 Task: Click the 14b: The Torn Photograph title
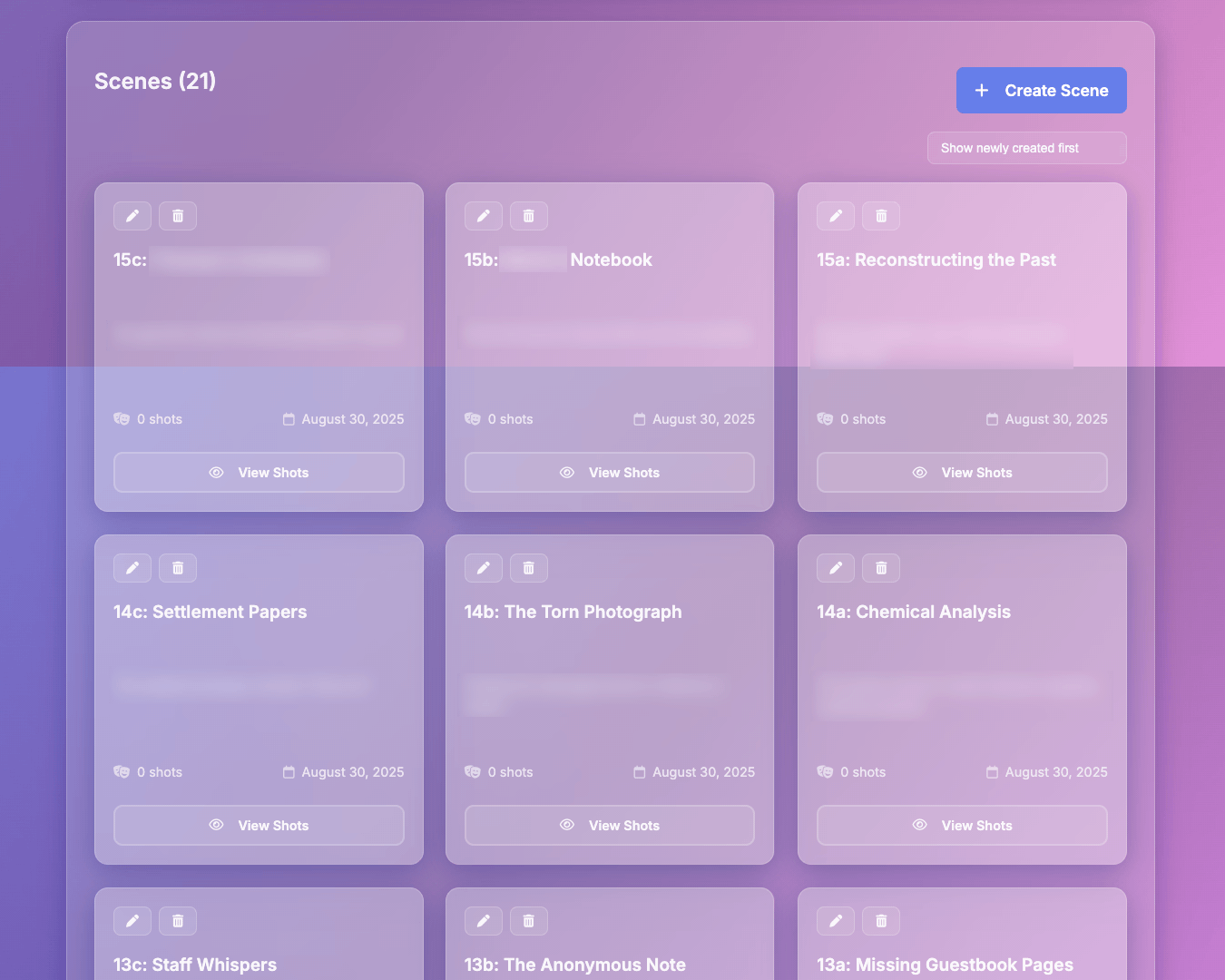pyautogui.click(x=573, y=612)
